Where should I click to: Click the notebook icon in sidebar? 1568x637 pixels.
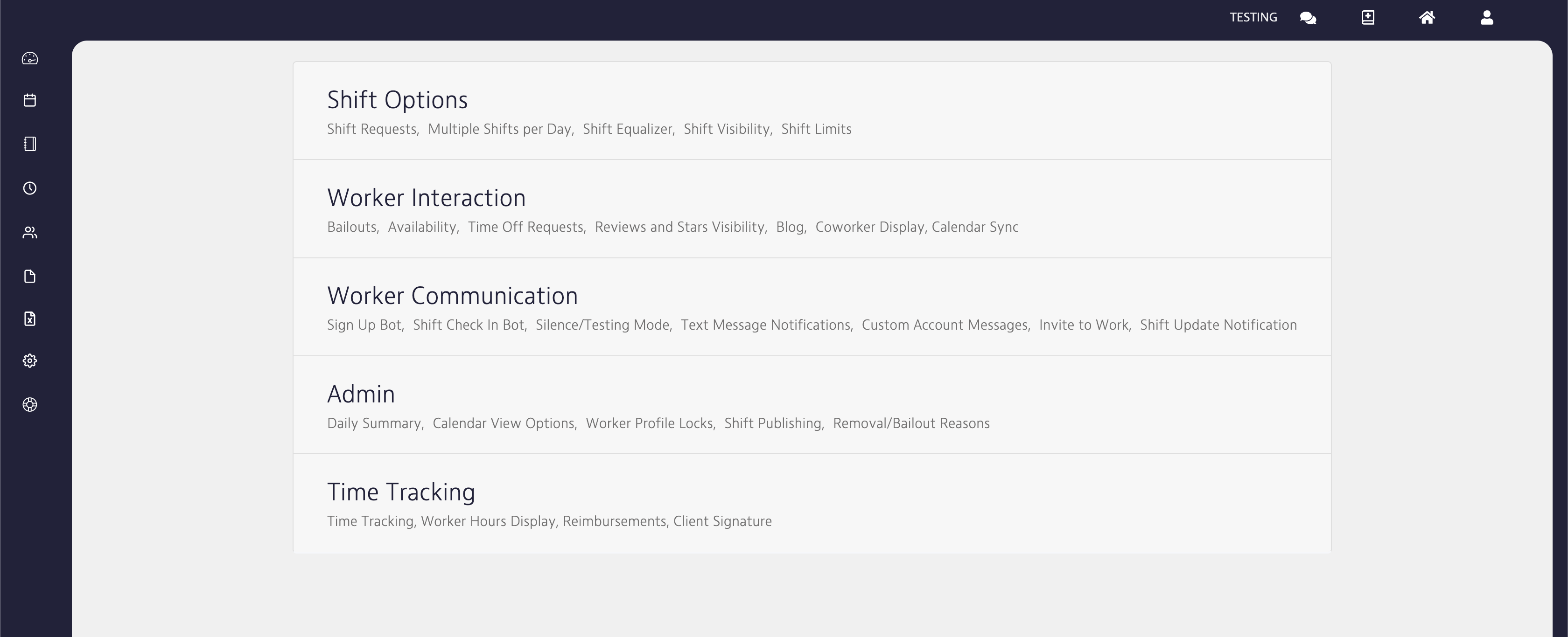[x=30, y=144]
